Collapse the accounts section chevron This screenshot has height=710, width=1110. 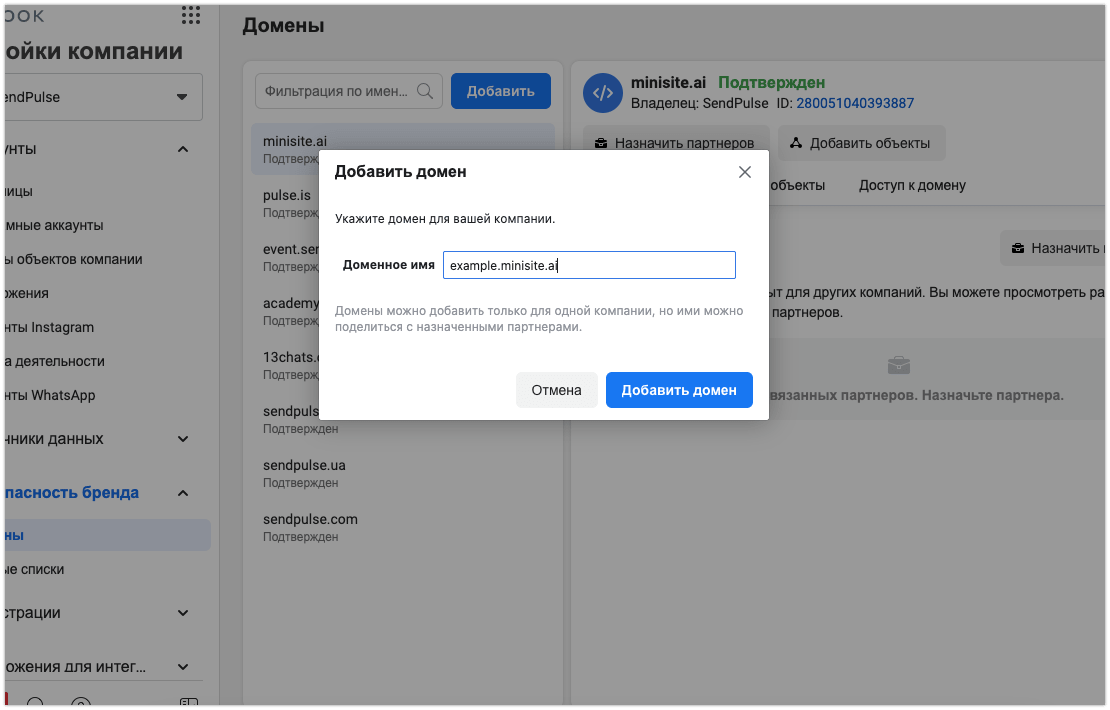tap(183, 149)
